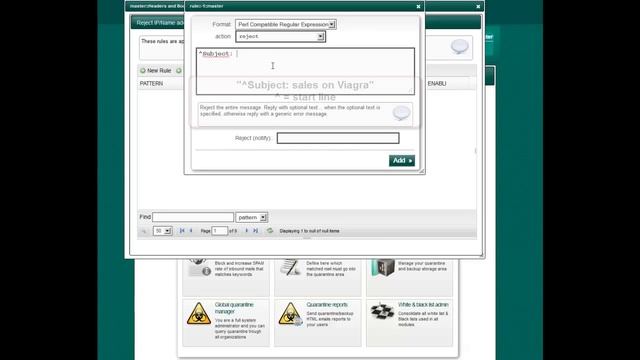Open the action dropdown set to reject
640x360 pixels.
tap(280, 37)
